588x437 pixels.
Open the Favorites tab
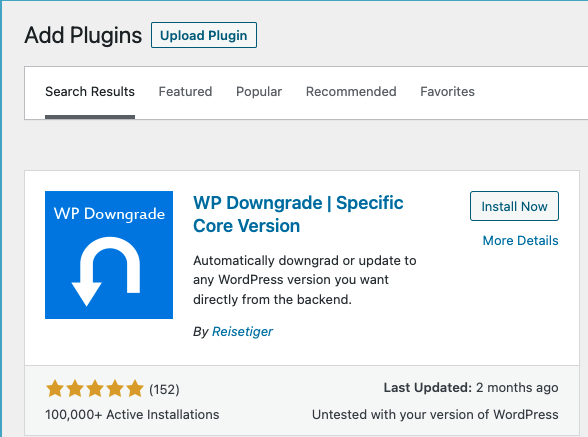click(447, 92)
